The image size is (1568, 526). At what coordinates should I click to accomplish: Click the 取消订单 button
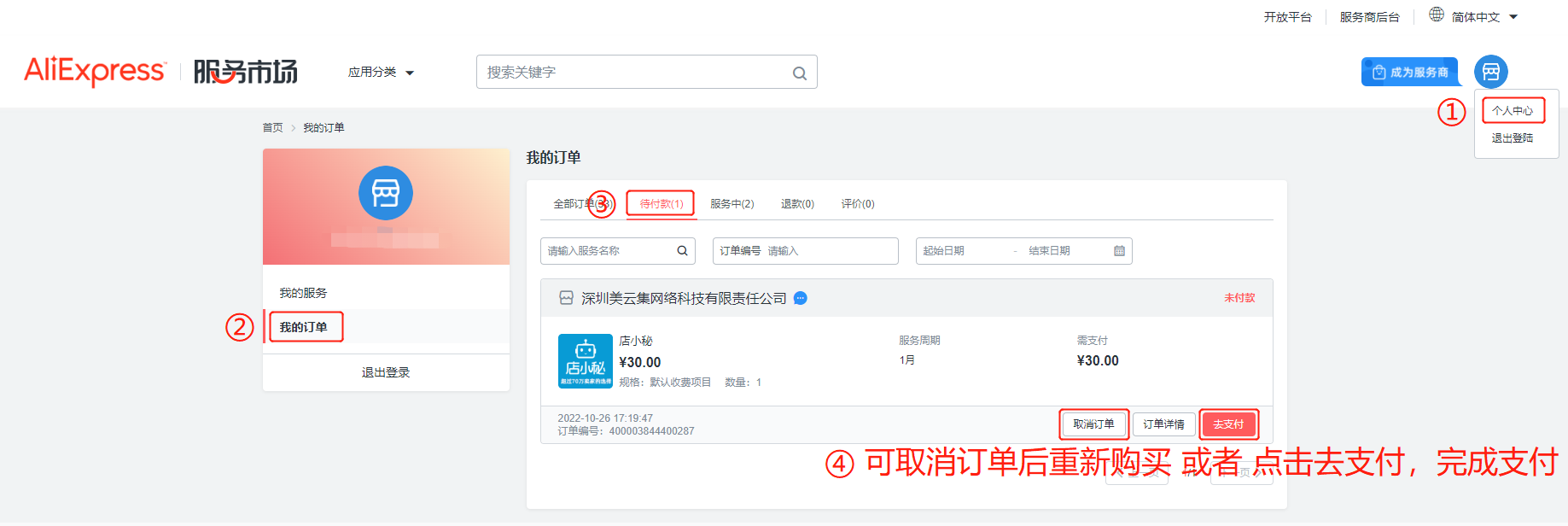point(1093,424)
